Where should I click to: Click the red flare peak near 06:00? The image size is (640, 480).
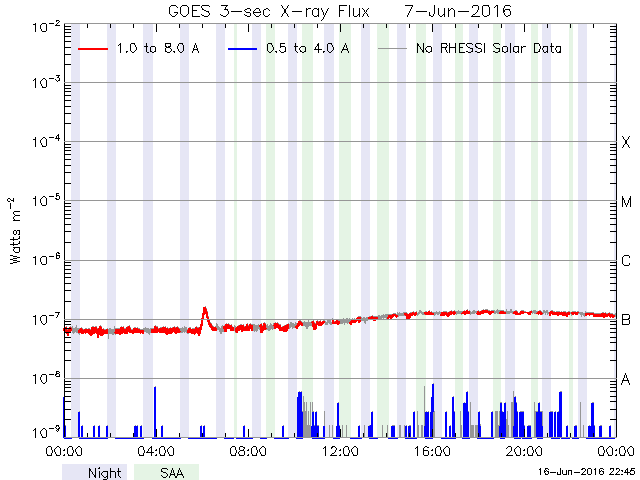[x=205, y=309]
